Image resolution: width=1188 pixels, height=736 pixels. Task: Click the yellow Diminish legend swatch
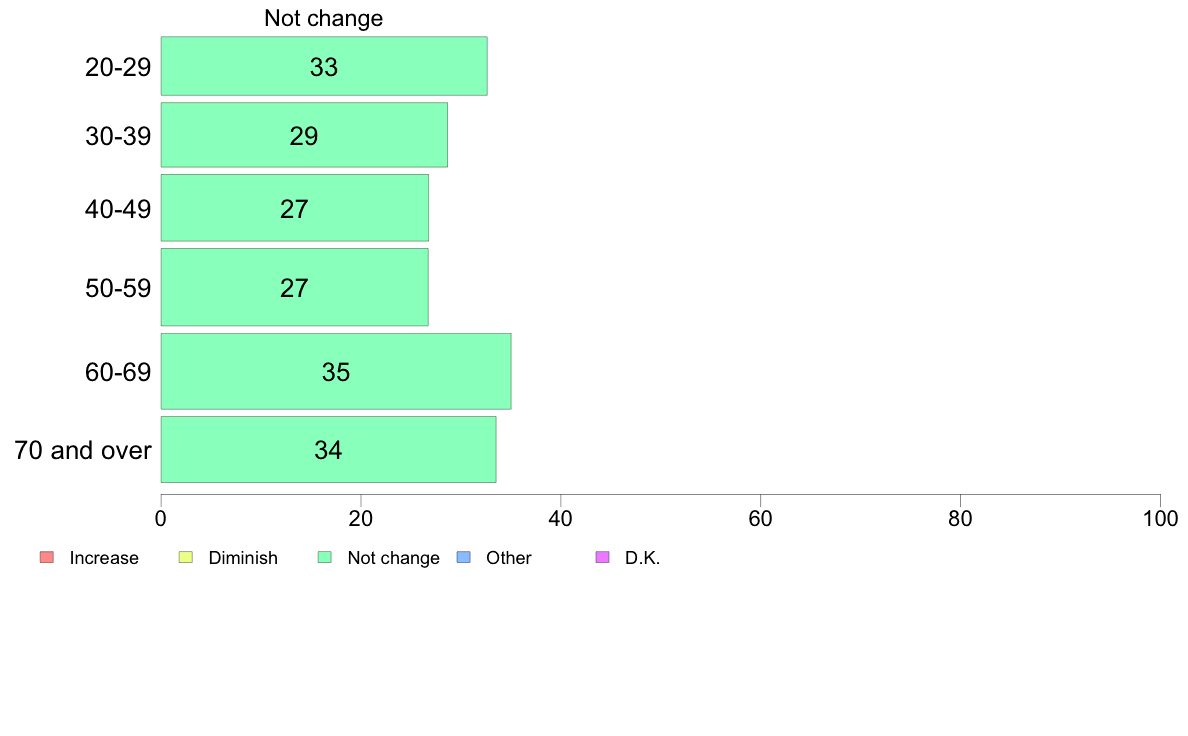pos(186,557)
